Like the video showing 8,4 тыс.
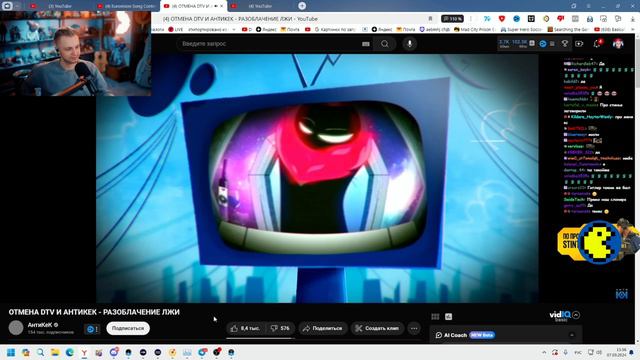 [x=245, y=328]
